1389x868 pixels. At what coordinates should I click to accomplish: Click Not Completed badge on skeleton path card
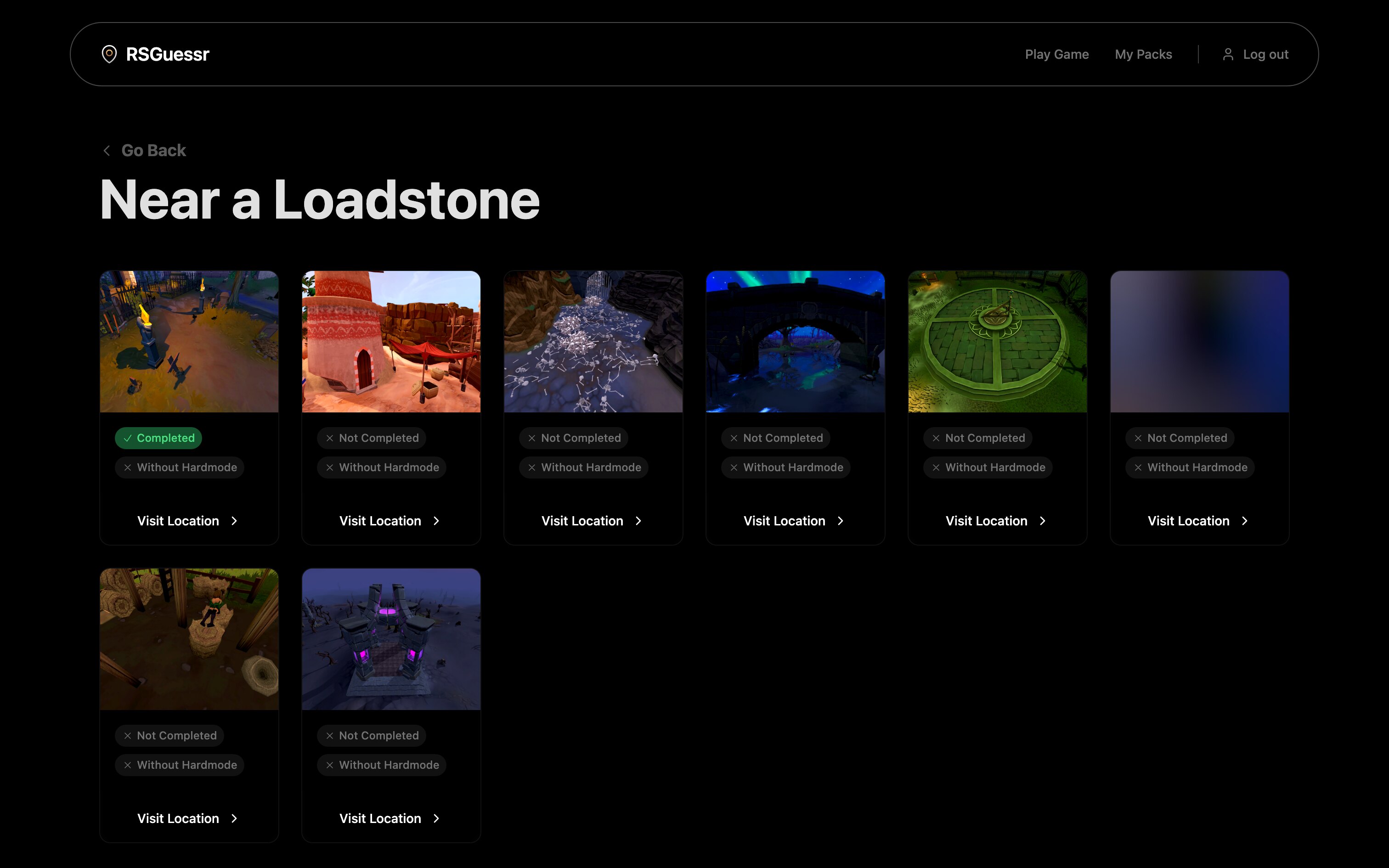pyautogui.click(x=573, y=438)
